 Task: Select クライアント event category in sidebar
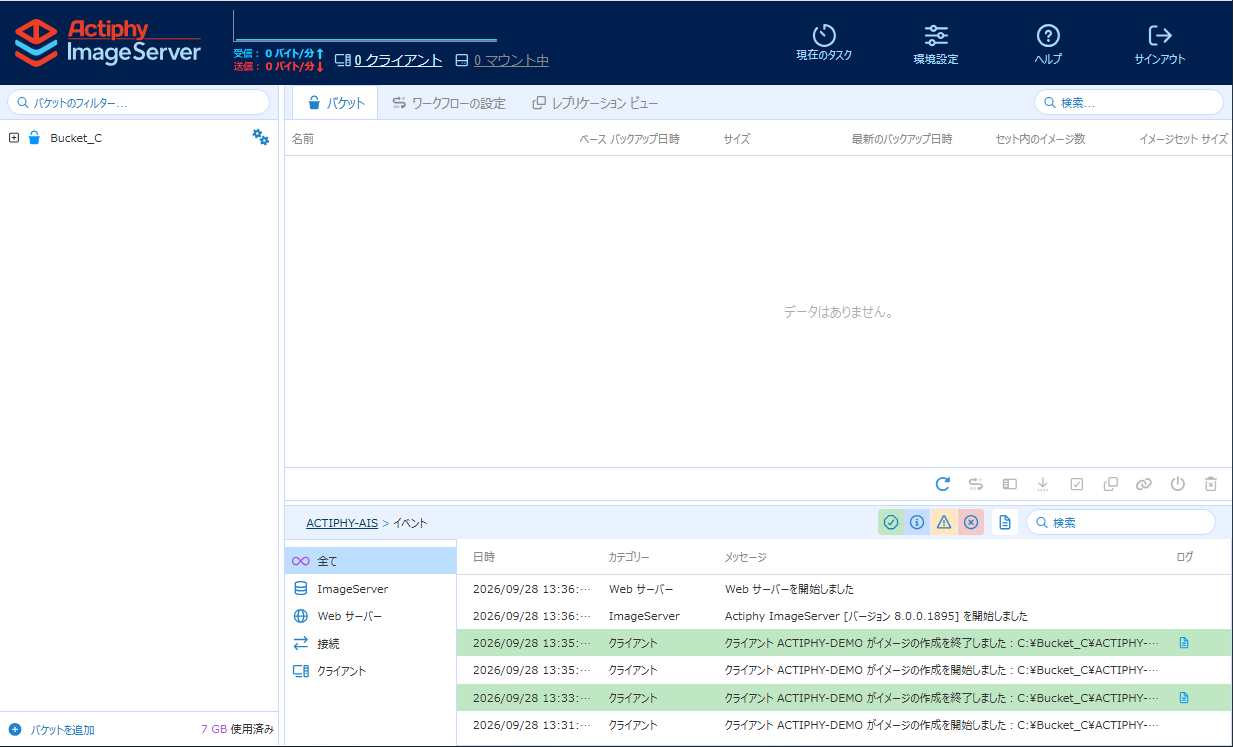pos(370,671)
